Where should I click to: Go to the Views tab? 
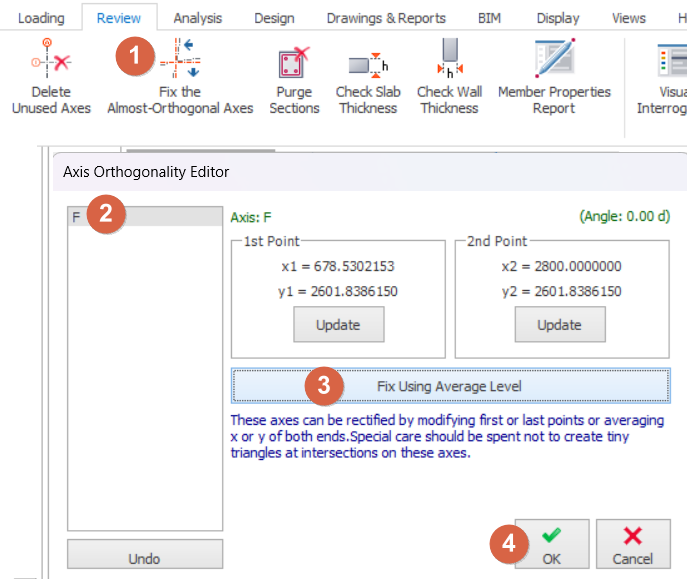click(x=628, y=18)
